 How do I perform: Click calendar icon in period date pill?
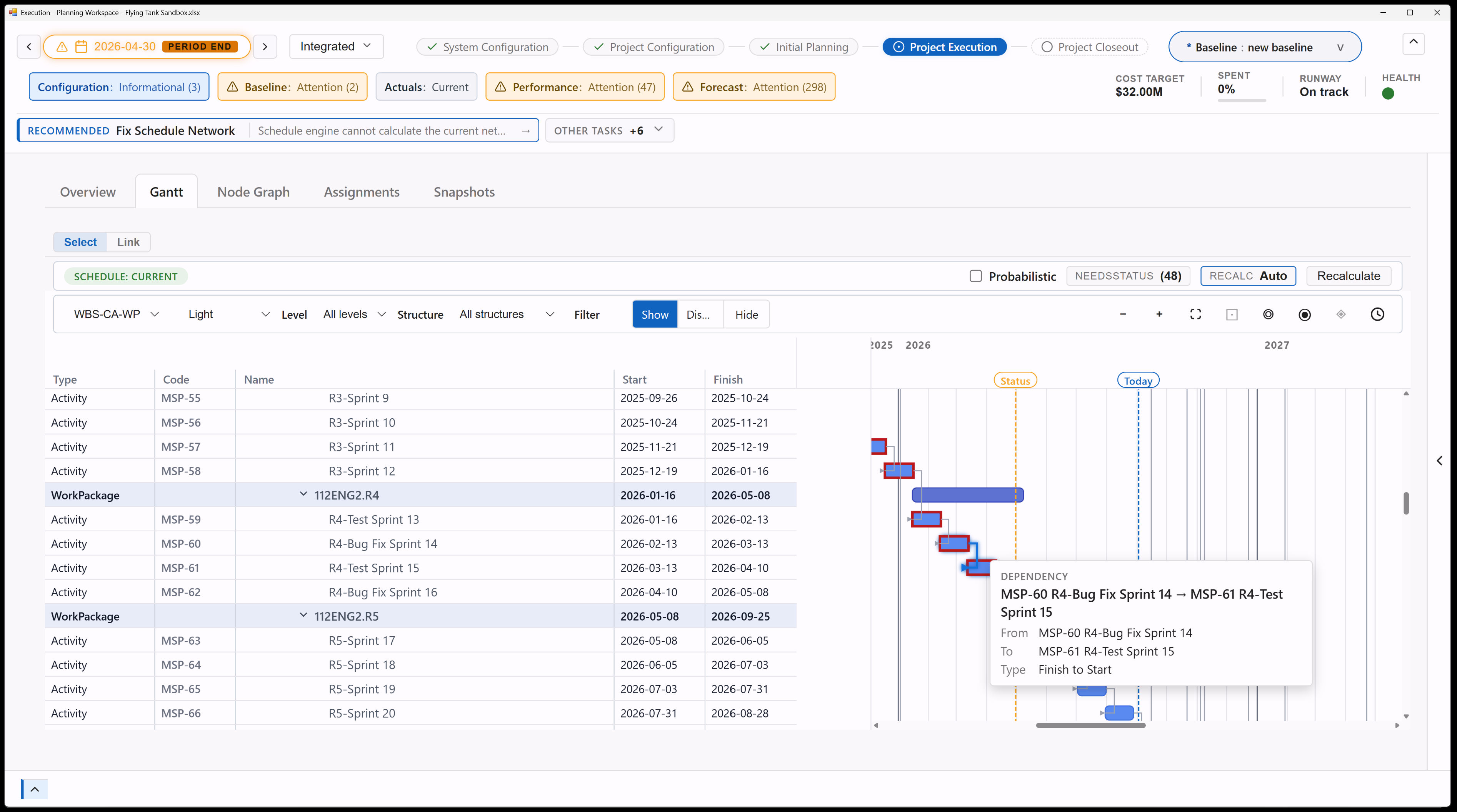tap(81, 47)
